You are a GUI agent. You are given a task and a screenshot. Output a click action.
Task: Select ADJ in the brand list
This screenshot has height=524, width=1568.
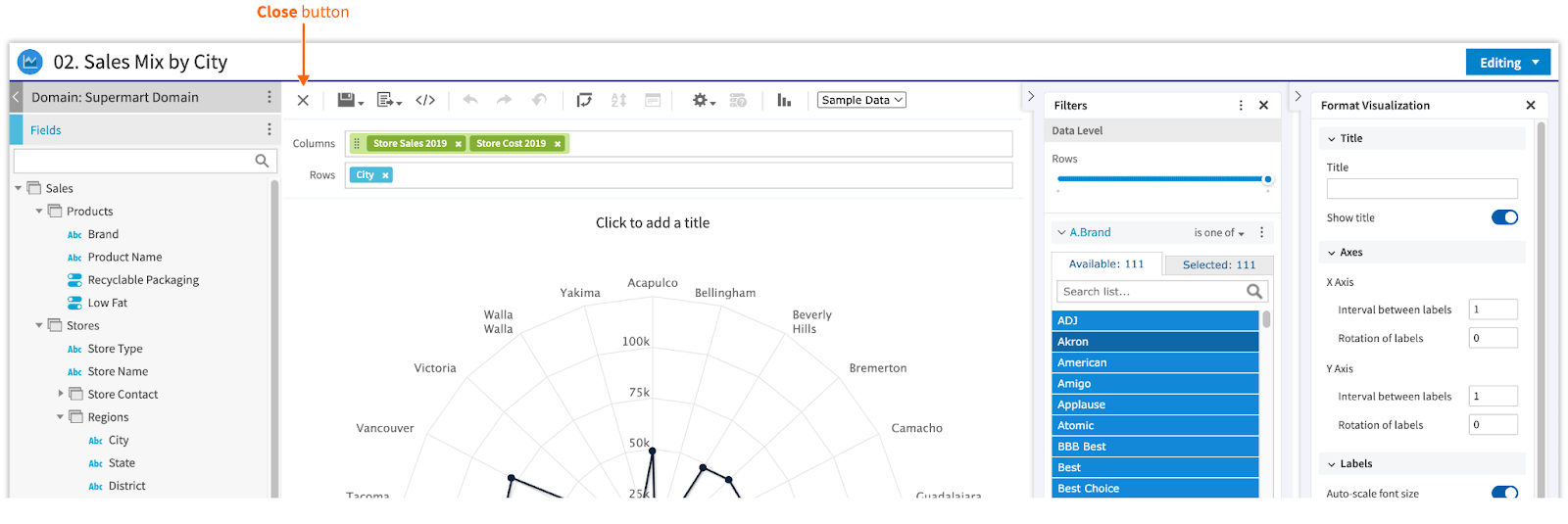tap(1155, 320)
